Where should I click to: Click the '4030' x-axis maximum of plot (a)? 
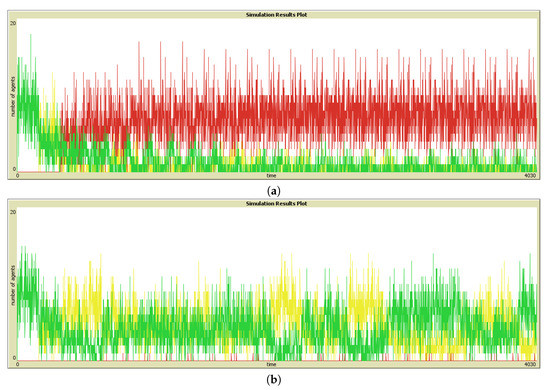pos(530,175)
